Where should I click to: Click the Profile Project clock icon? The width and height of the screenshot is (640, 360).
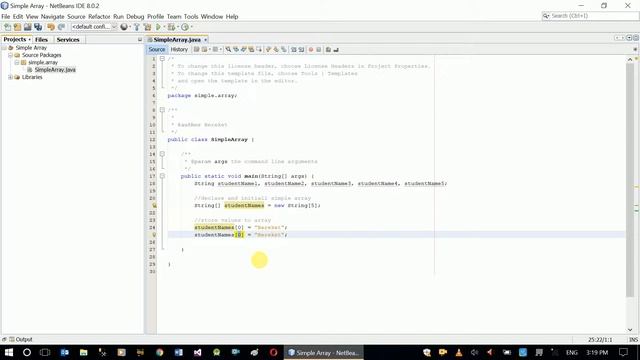coord(185,27)
